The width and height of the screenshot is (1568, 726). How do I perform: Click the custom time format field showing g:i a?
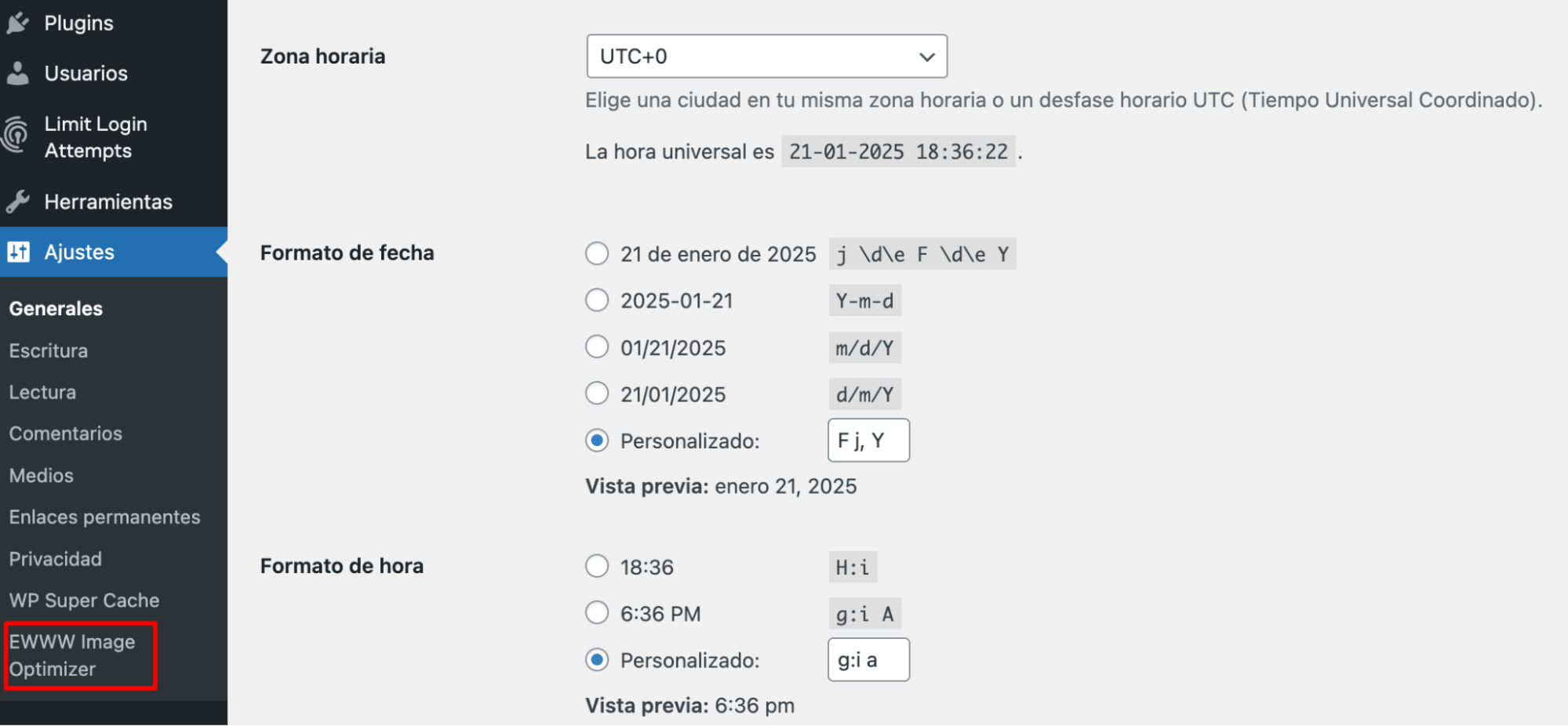coord(868,659)
